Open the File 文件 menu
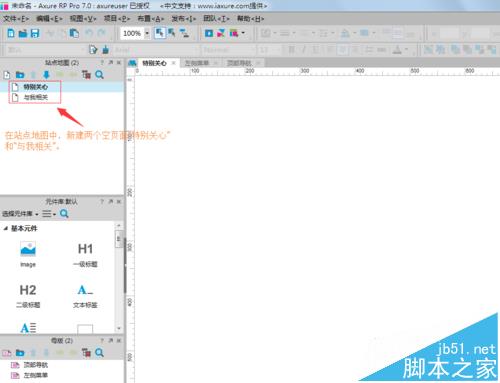Image resolution: width=500 pixels, height=383 pixels. (x=16, y=19)
